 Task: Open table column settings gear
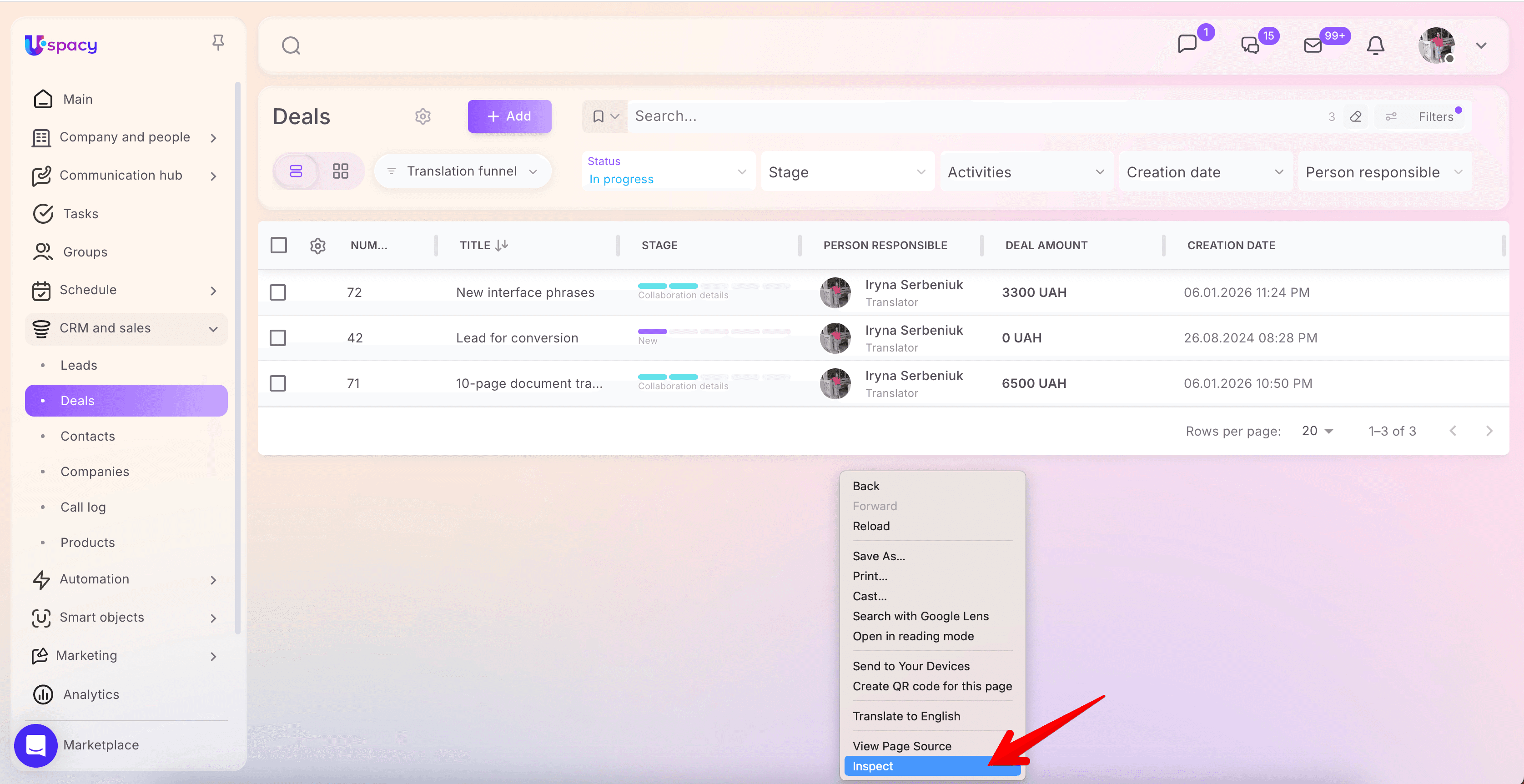318,246
